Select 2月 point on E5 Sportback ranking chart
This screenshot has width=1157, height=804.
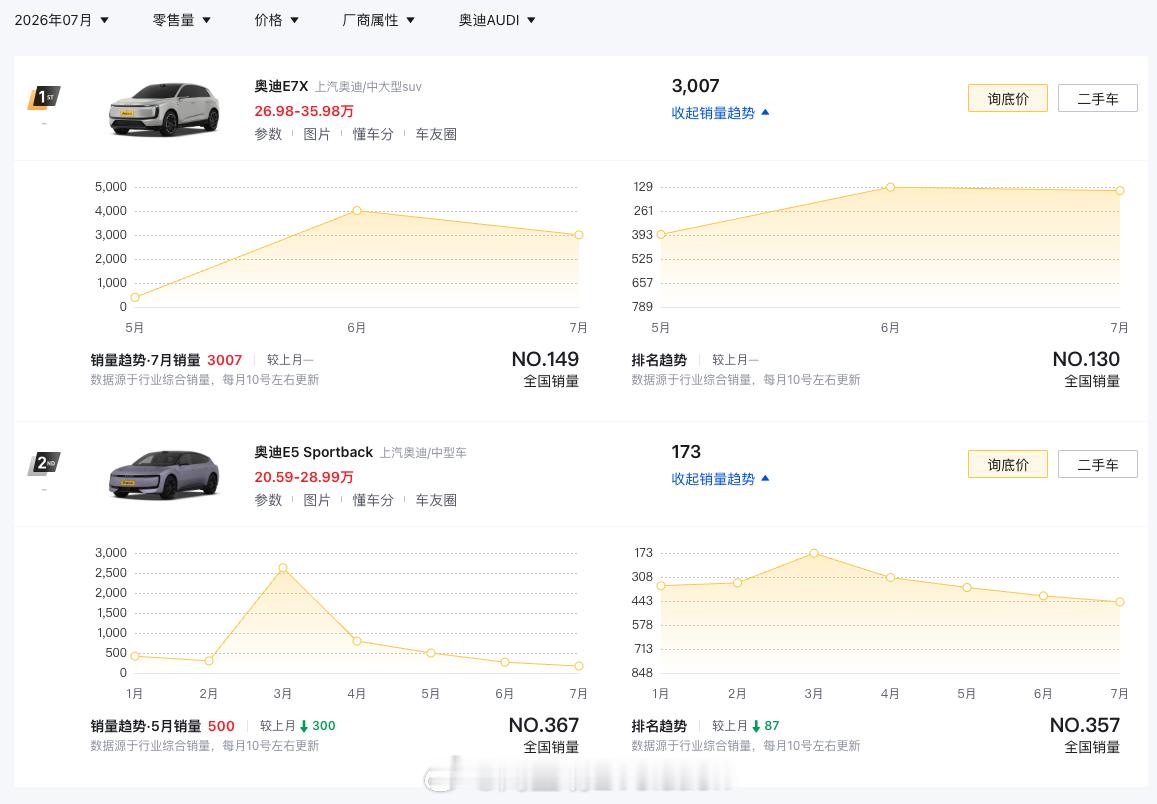pos(737,583)
